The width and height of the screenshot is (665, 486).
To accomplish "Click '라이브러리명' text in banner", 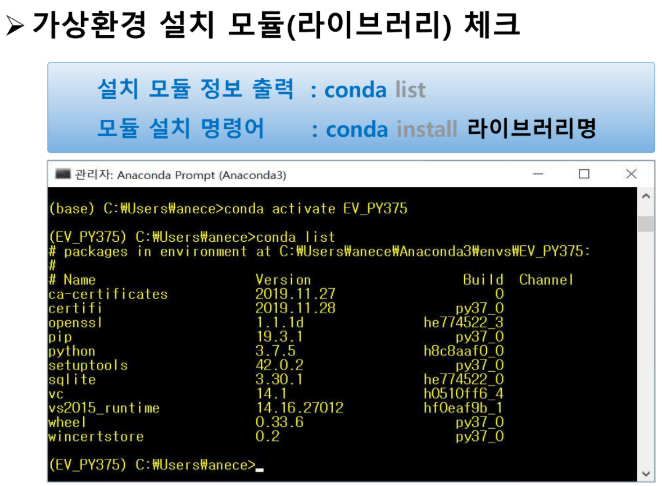I will [532, 128].
